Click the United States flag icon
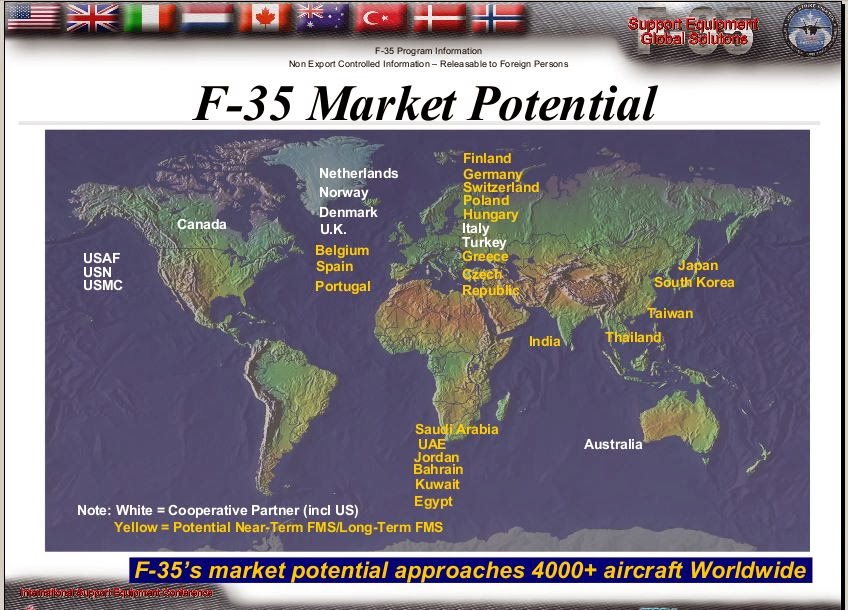 [x=33, y=17]
